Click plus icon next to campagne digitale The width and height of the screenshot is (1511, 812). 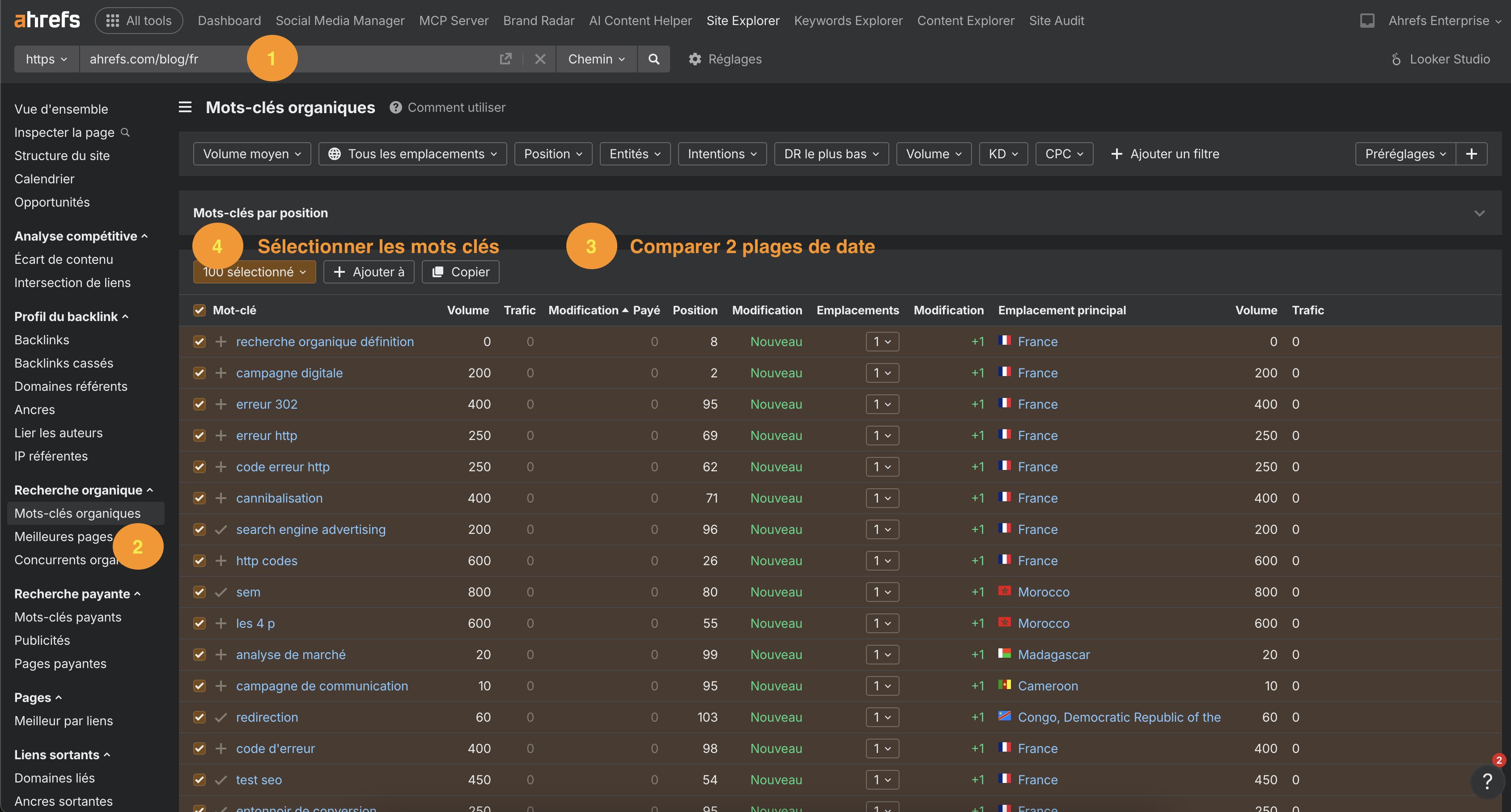click(x=221, y=373)
